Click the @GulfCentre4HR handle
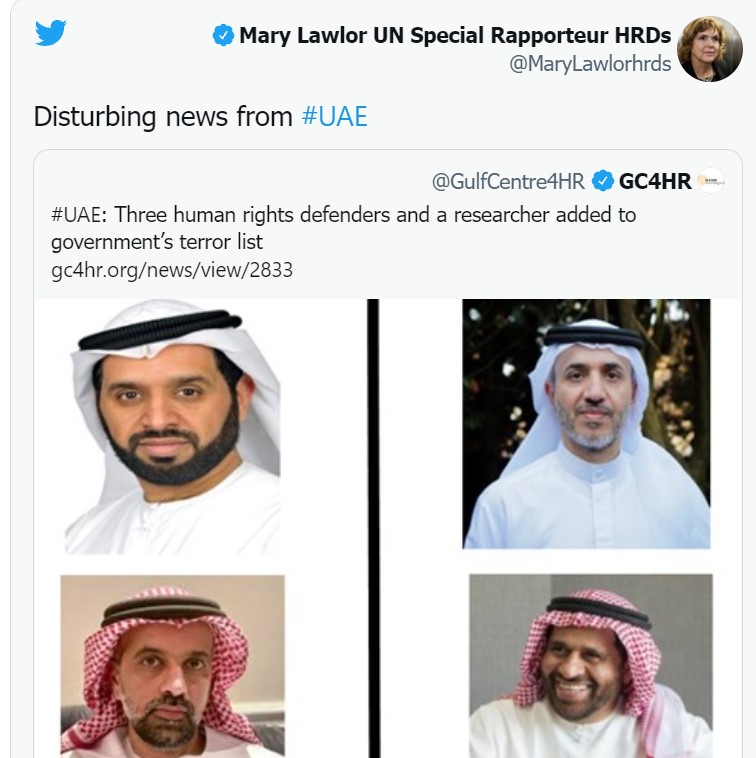The width and height of the screenshot is (756, 758). [x=508, y=181]
